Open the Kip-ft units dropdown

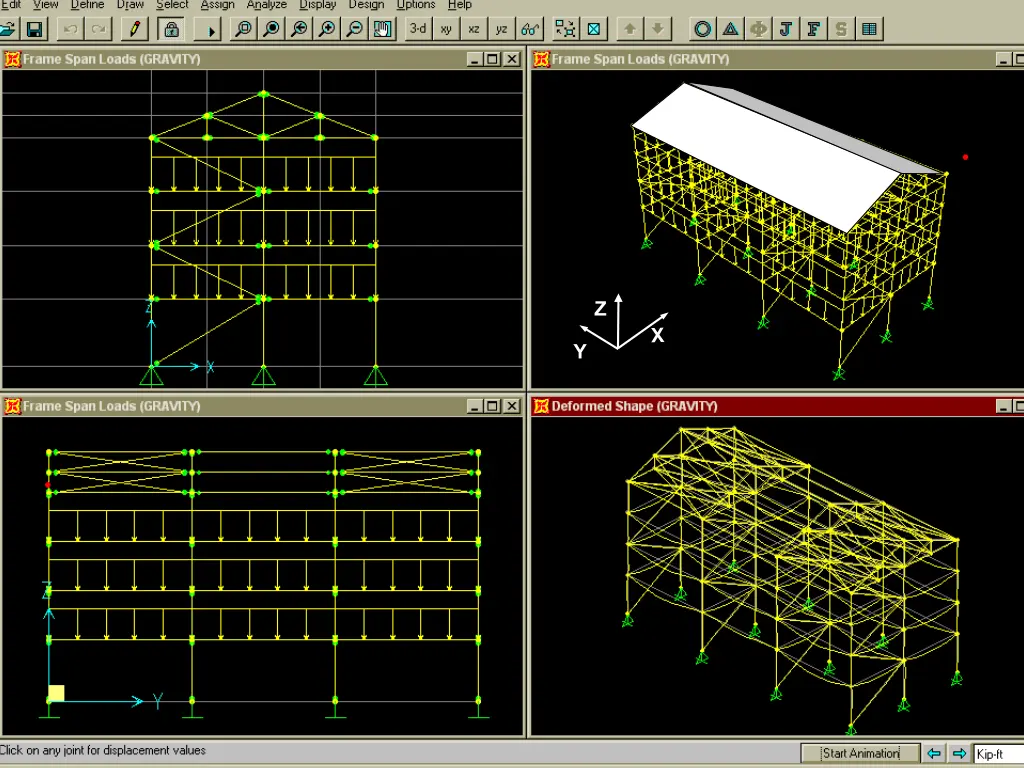click(x=998, y=753)
